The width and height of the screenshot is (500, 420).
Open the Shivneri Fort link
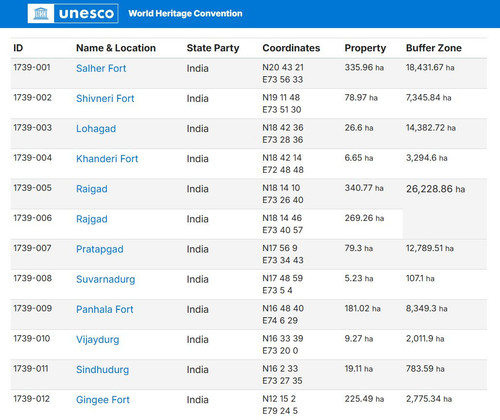[x=105, y=98]
